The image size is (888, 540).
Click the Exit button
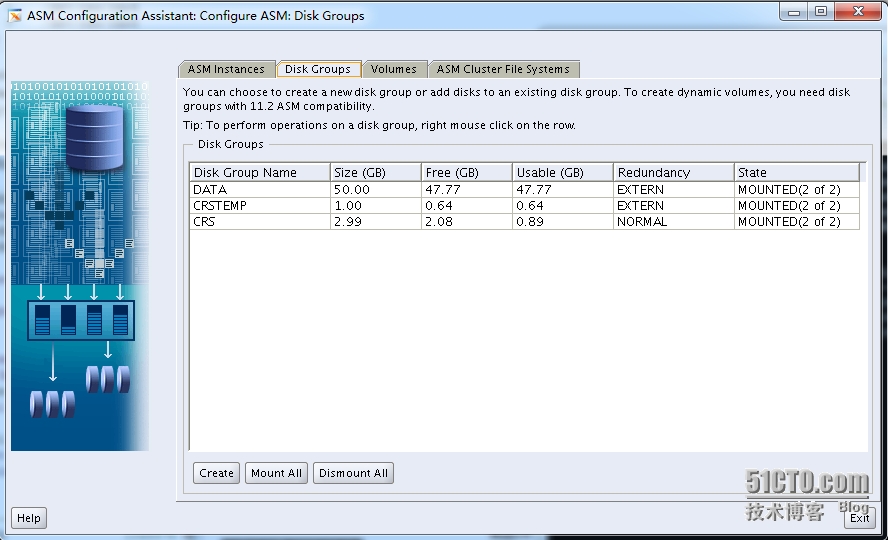click(x=859, y=518)
